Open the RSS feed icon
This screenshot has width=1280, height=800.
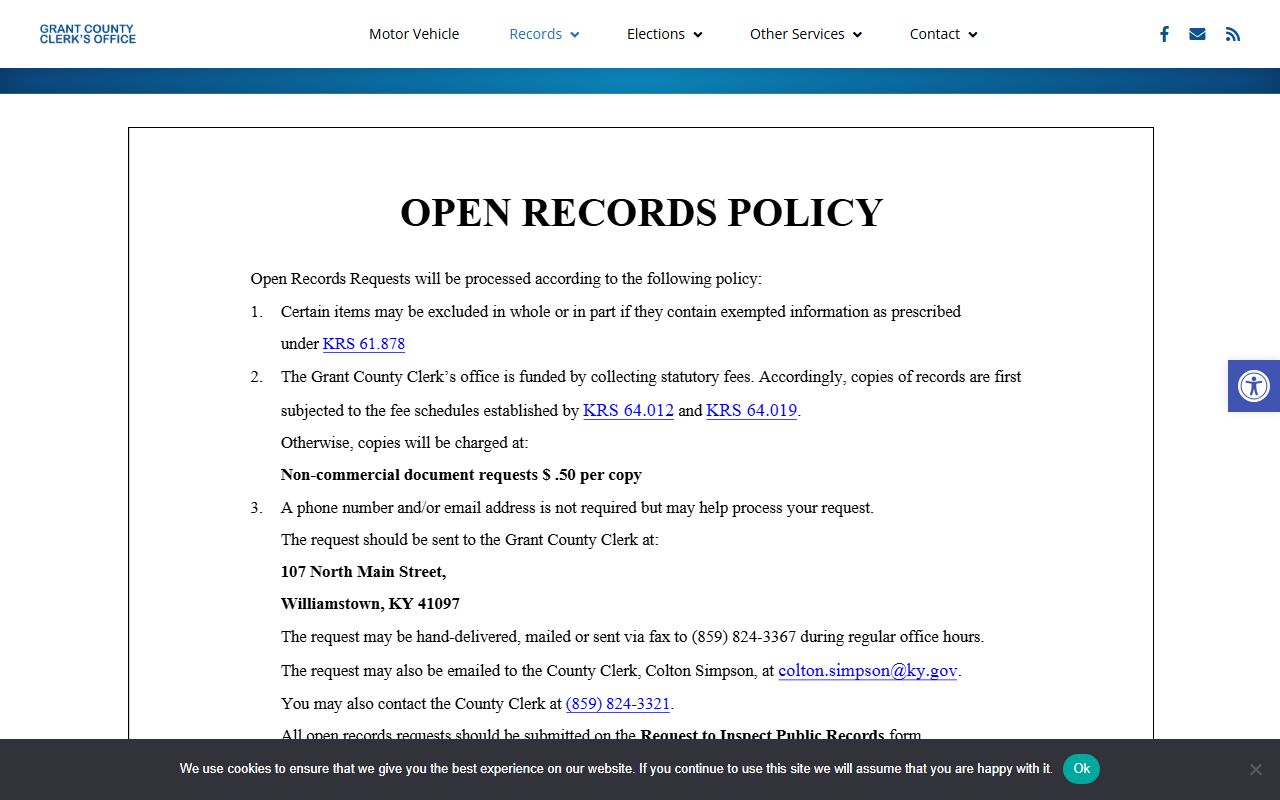(1233, 34)
